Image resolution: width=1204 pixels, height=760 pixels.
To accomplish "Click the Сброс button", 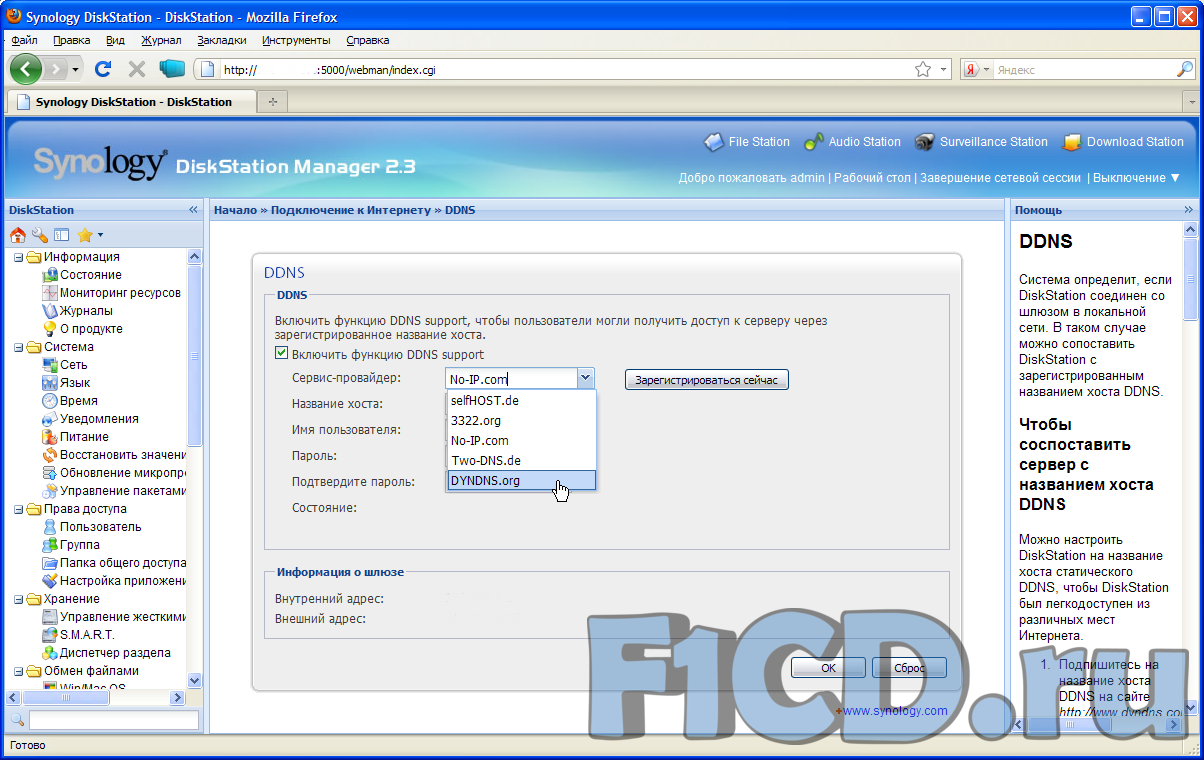I will (909, 668).
